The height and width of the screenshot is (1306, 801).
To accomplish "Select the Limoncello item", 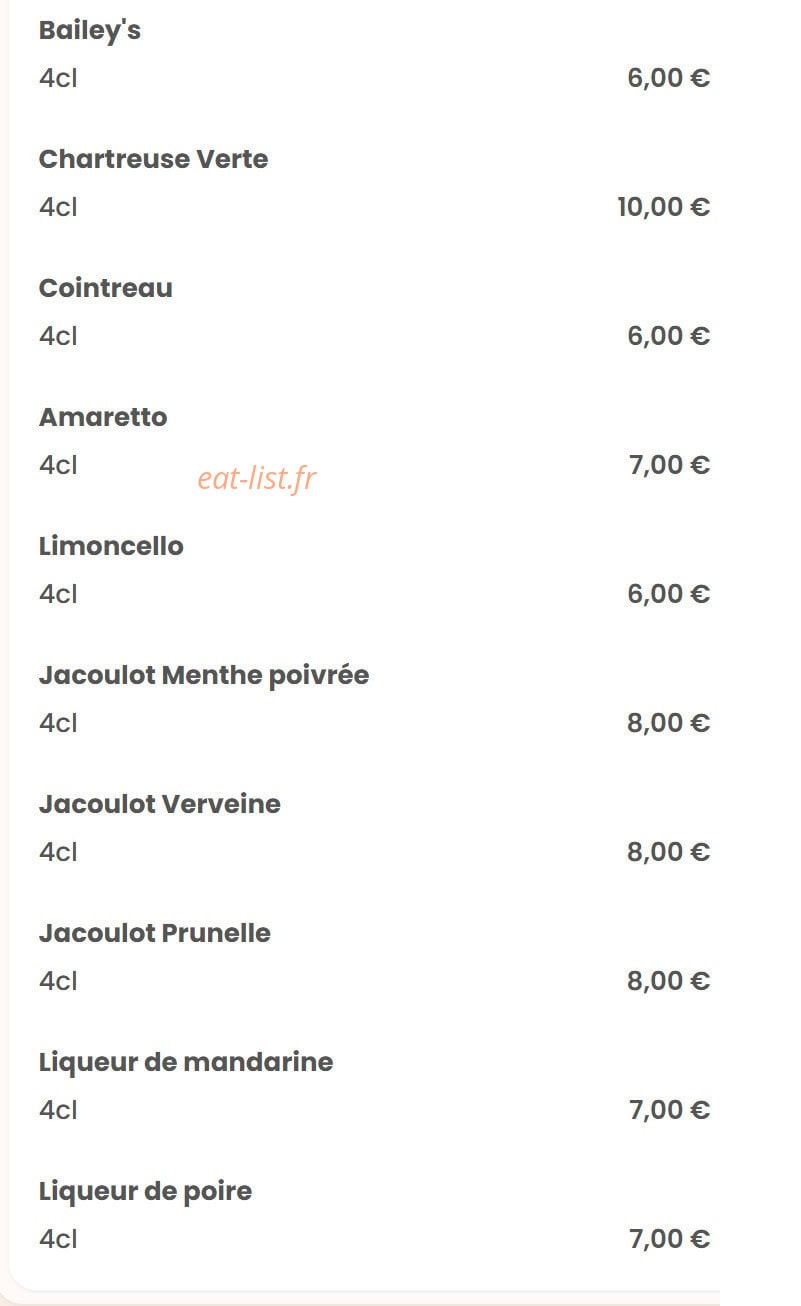I will (x=111, y=546).
